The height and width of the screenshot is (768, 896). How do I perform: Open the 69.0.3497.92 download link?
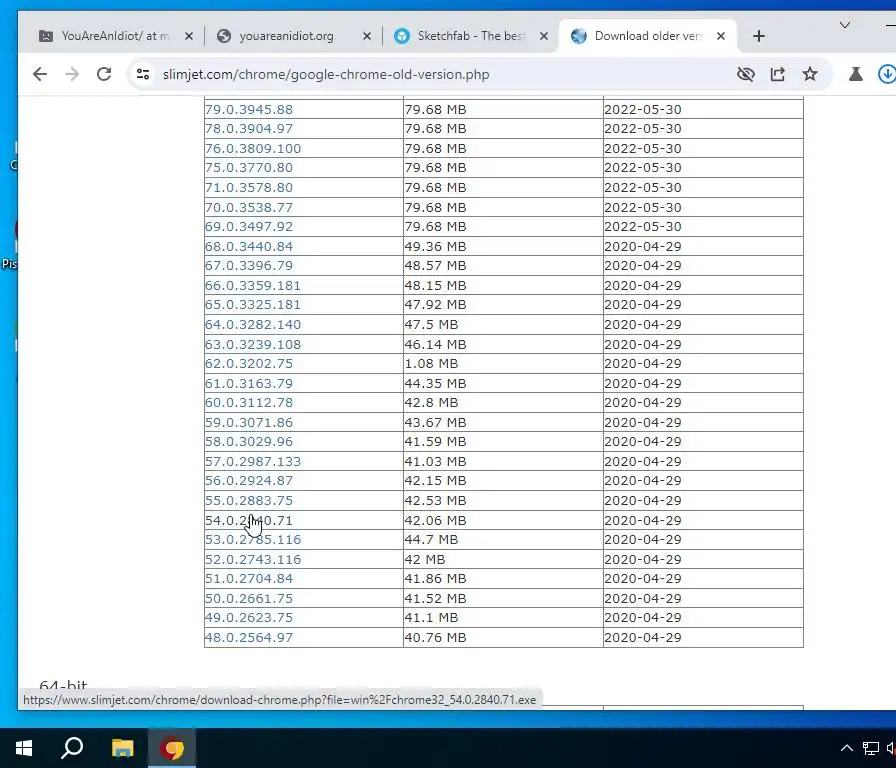pyautogui.click(x=249, y=226)
